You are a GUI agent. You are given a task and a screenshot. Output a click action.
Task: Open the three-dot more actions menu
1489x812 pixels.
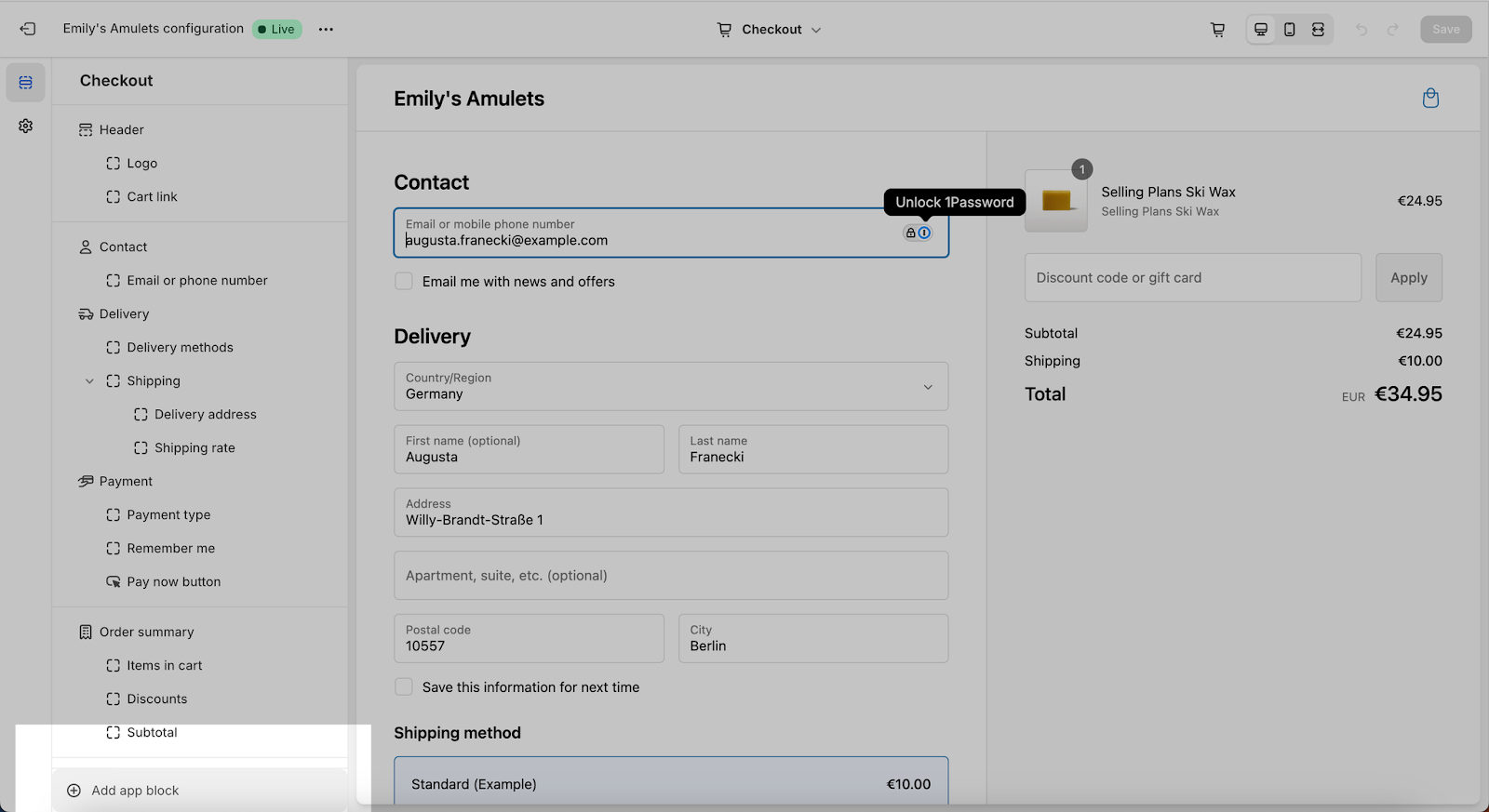[x=326, y=29]
